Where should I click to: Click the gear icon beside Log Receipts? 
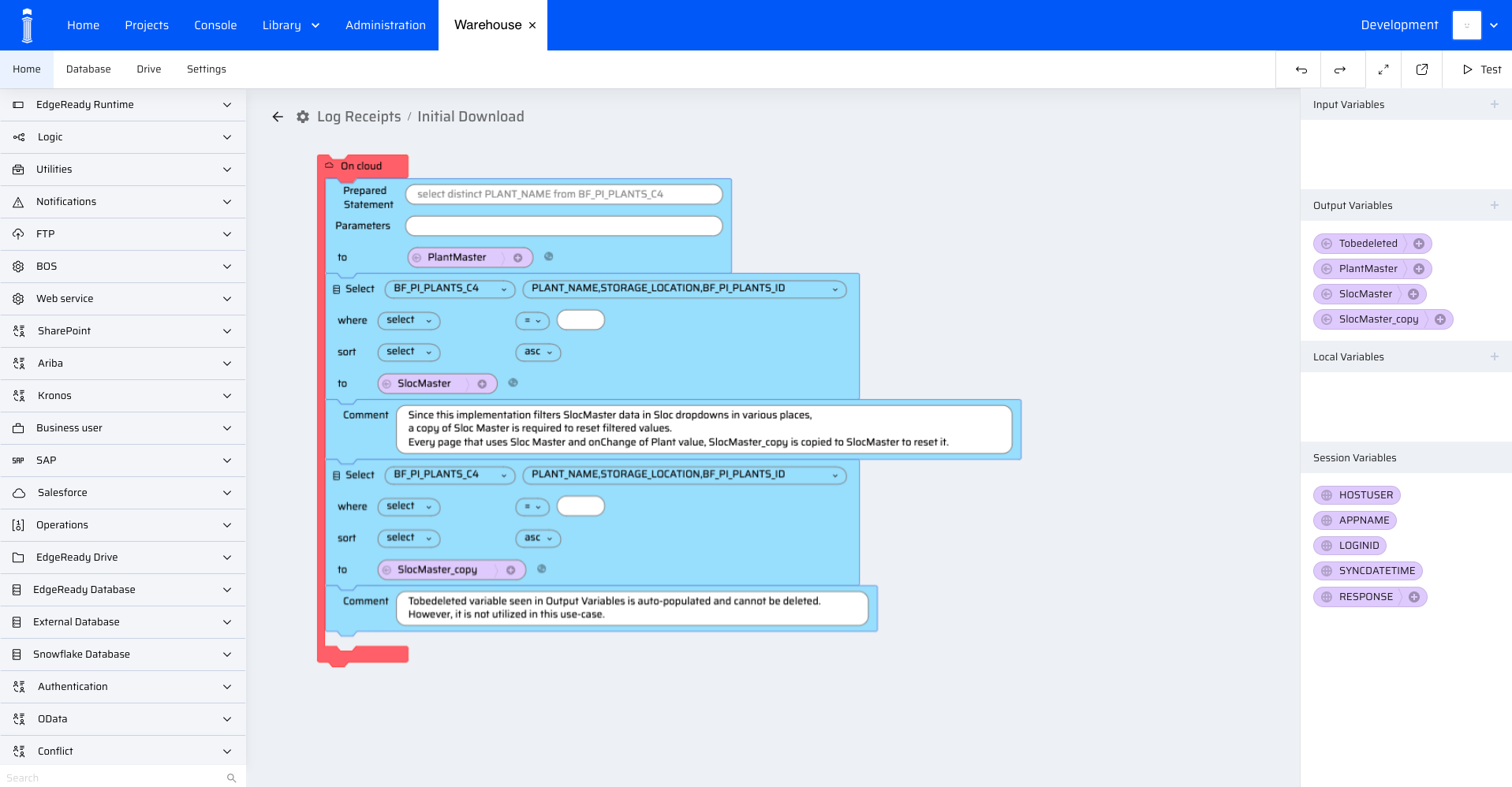(303, 117)
